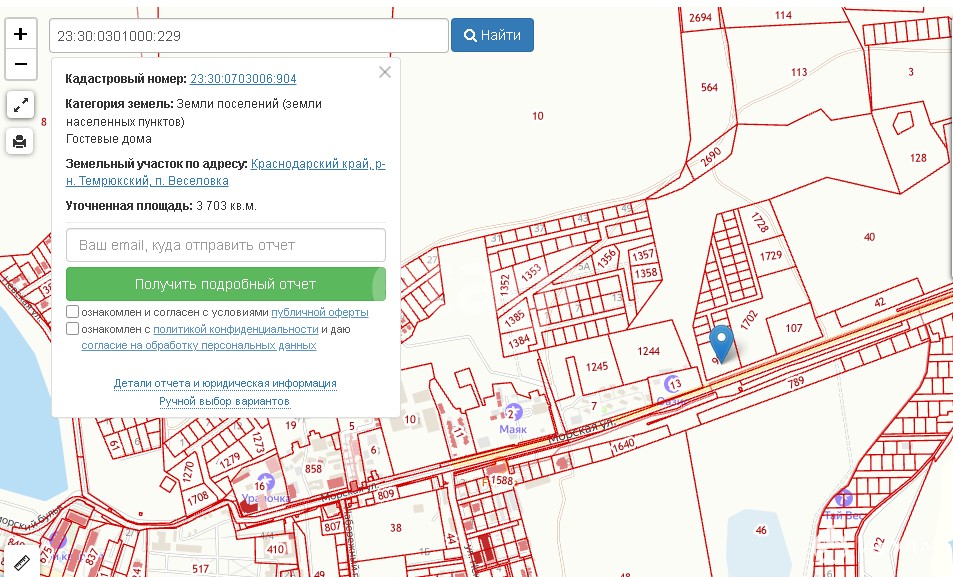Activate the ruler measurement tool

[20, 561]
